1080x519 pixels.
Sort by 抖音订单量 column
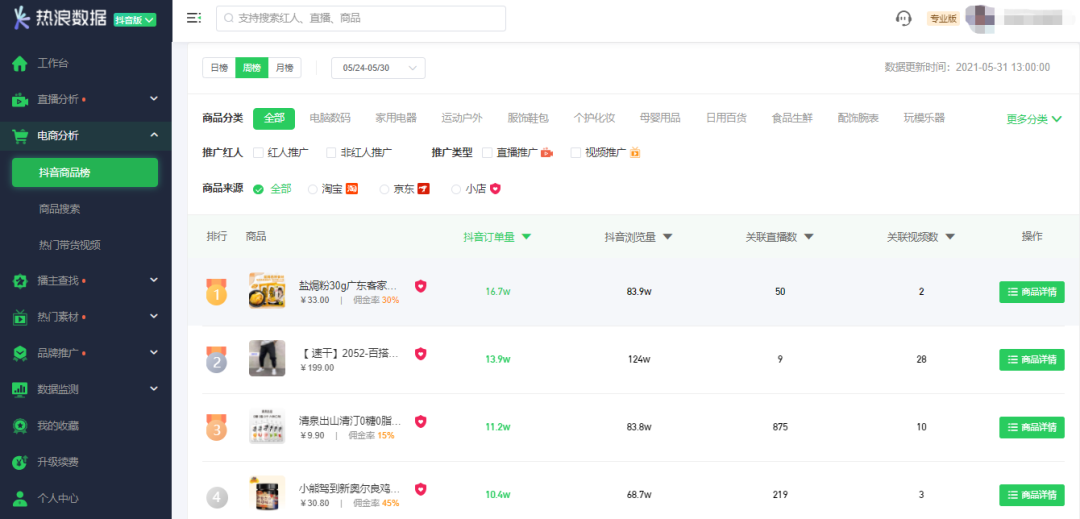coord(497,237)
